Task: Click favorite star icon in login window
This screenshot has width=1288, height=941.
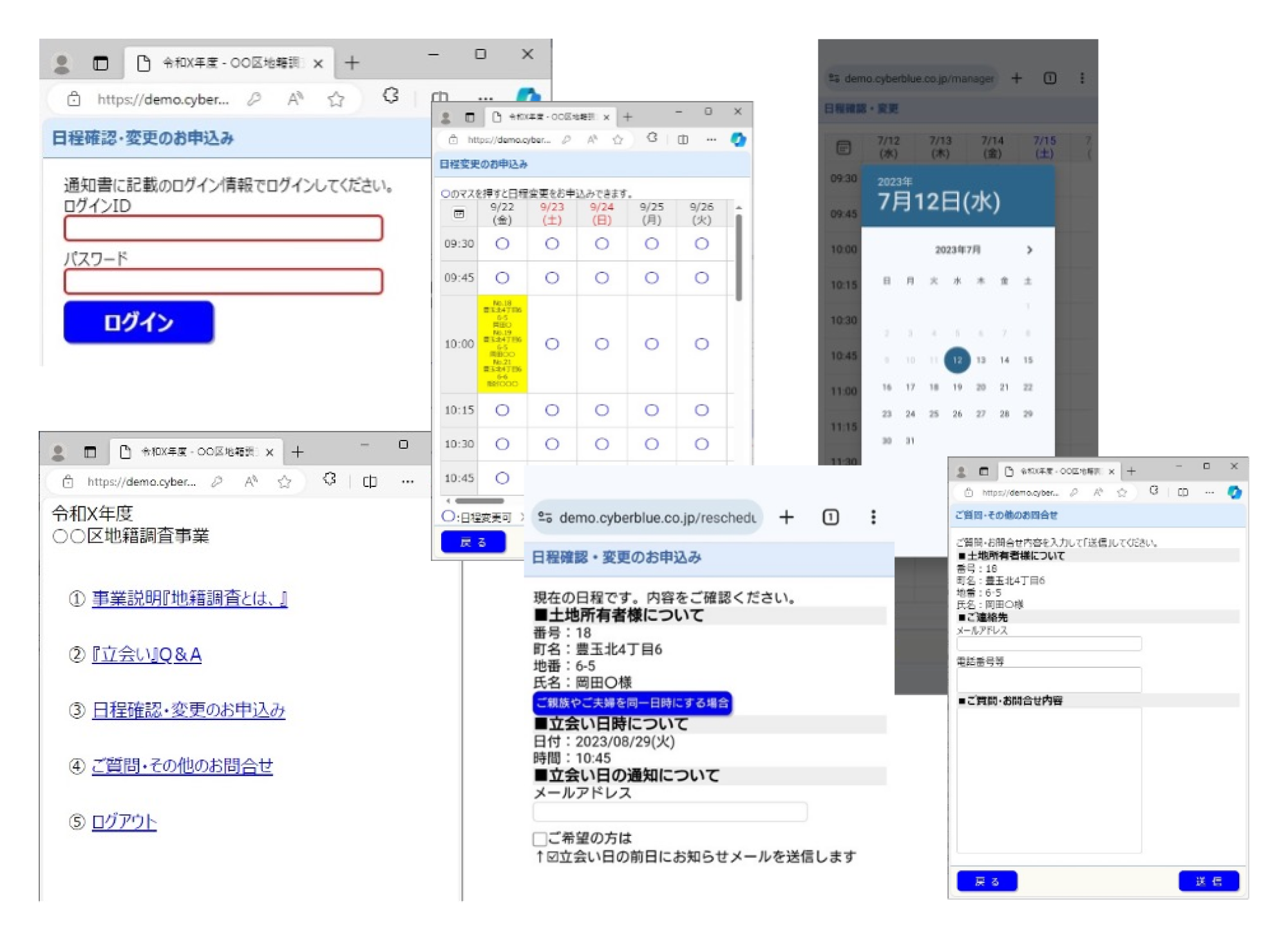Action: point(336,99)
